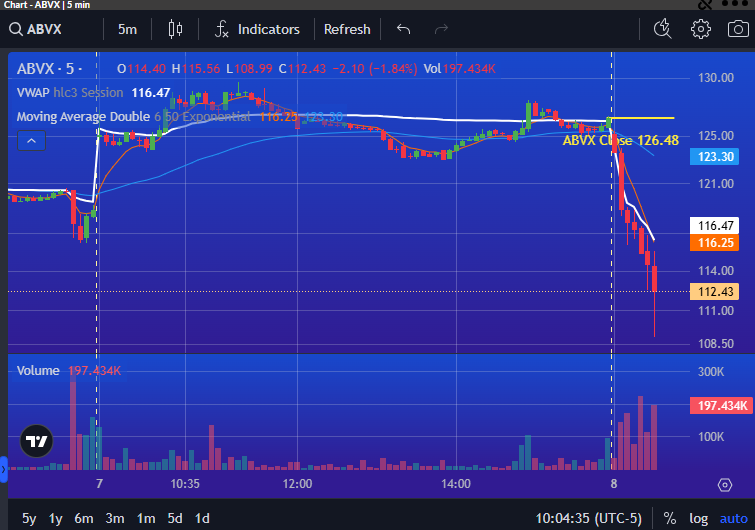This screenshot has height=530, width=755.
Task: Click the TradingView logo
Action: tap(36, 441)
